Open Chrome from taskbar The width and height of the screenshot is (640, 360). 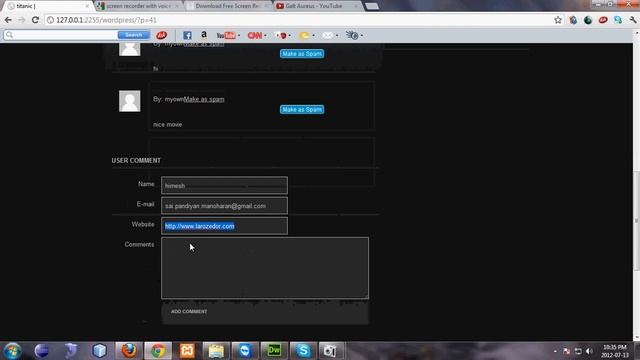[x=158, y=351]
